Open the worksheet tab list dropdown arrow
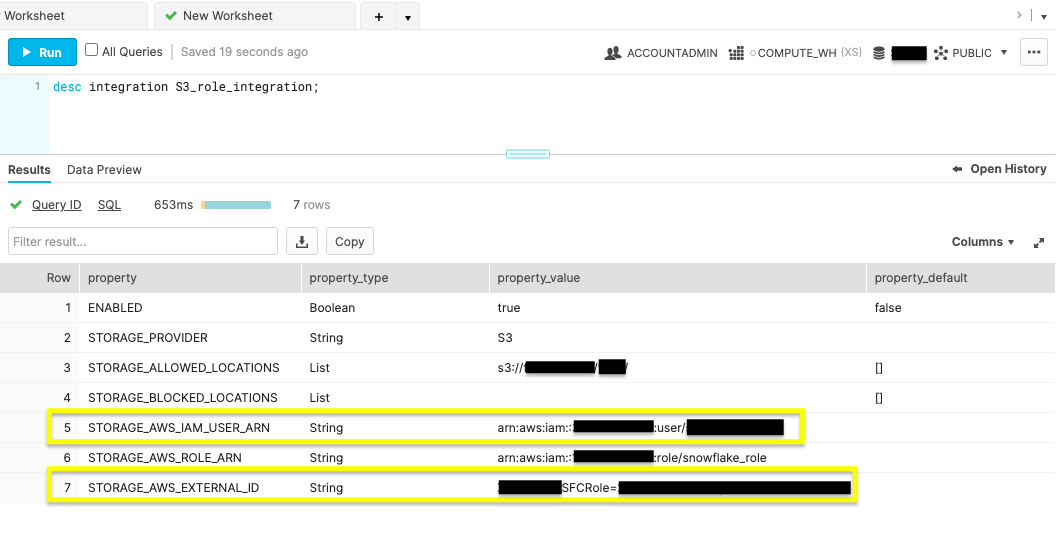 point(406,17)
